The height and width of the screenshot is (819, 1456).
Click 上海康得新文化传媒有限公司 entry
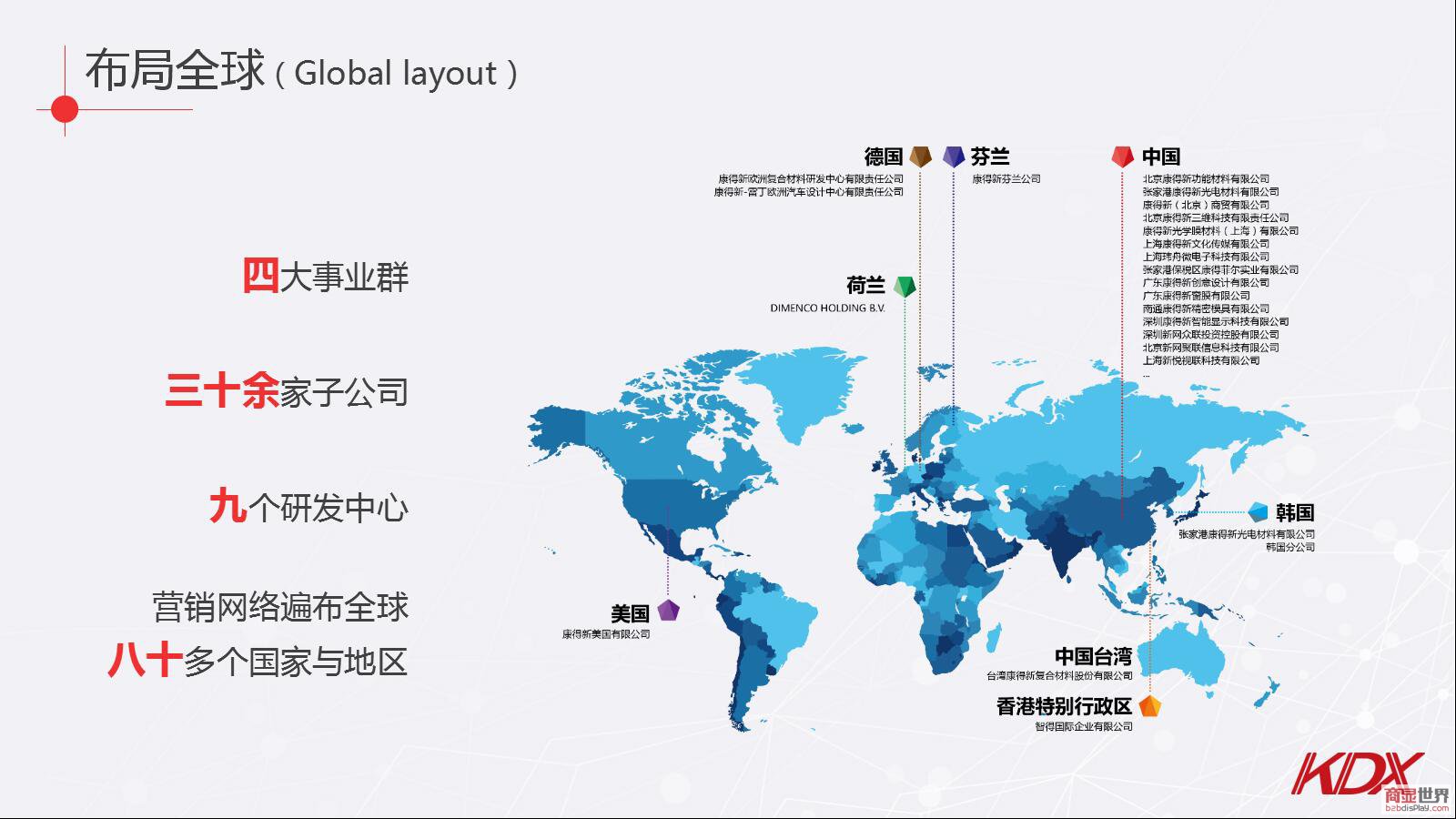[1206, 244]
